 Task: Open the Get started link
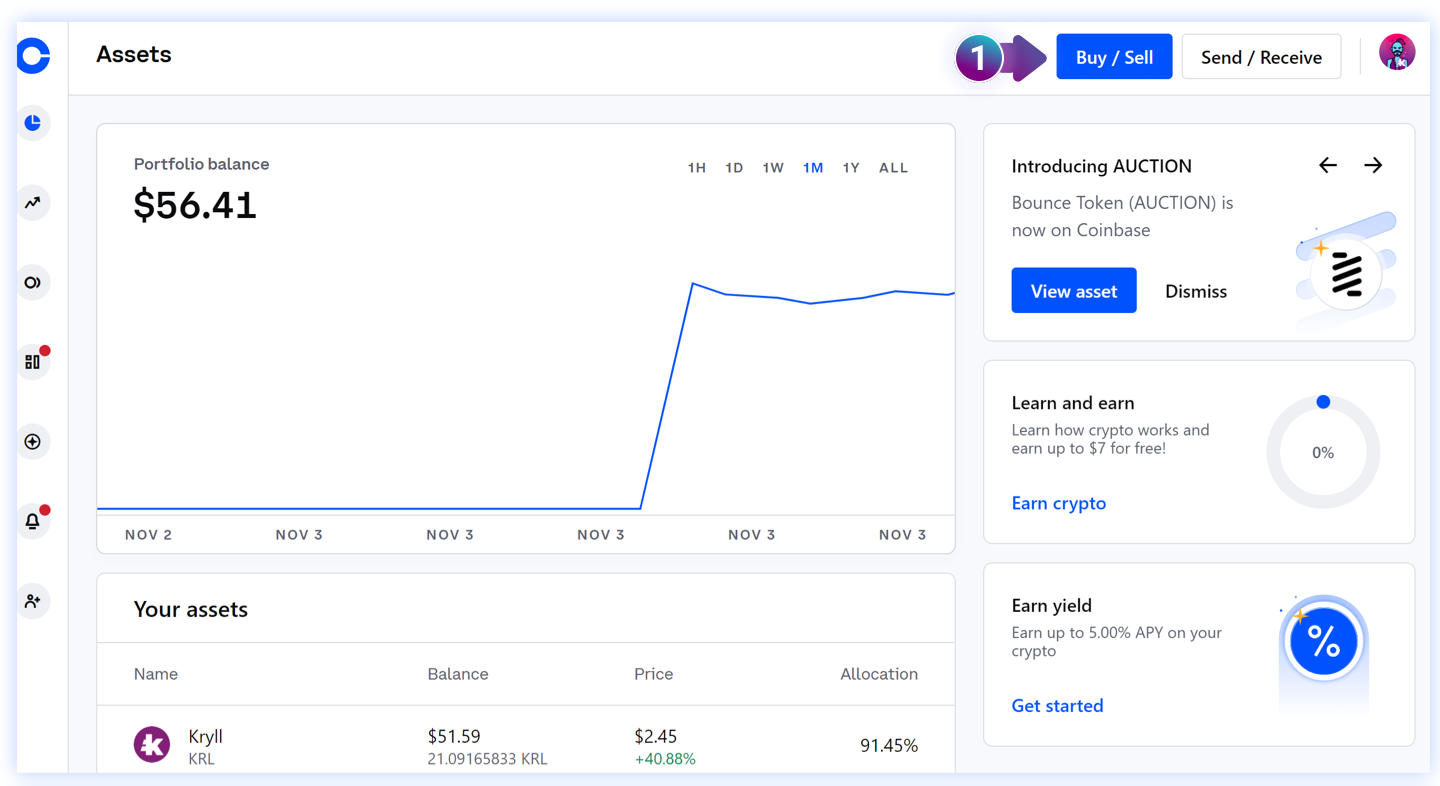(1057, 706)
